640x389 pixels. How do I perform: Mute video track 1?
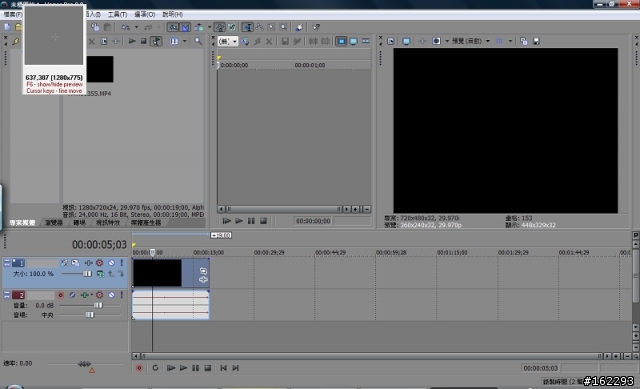coord(111,263)
